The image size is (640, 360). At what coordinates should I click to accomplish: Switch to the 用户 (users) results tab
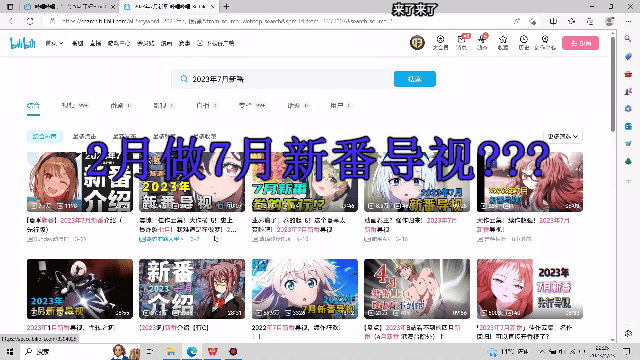(x=341, y=106)
